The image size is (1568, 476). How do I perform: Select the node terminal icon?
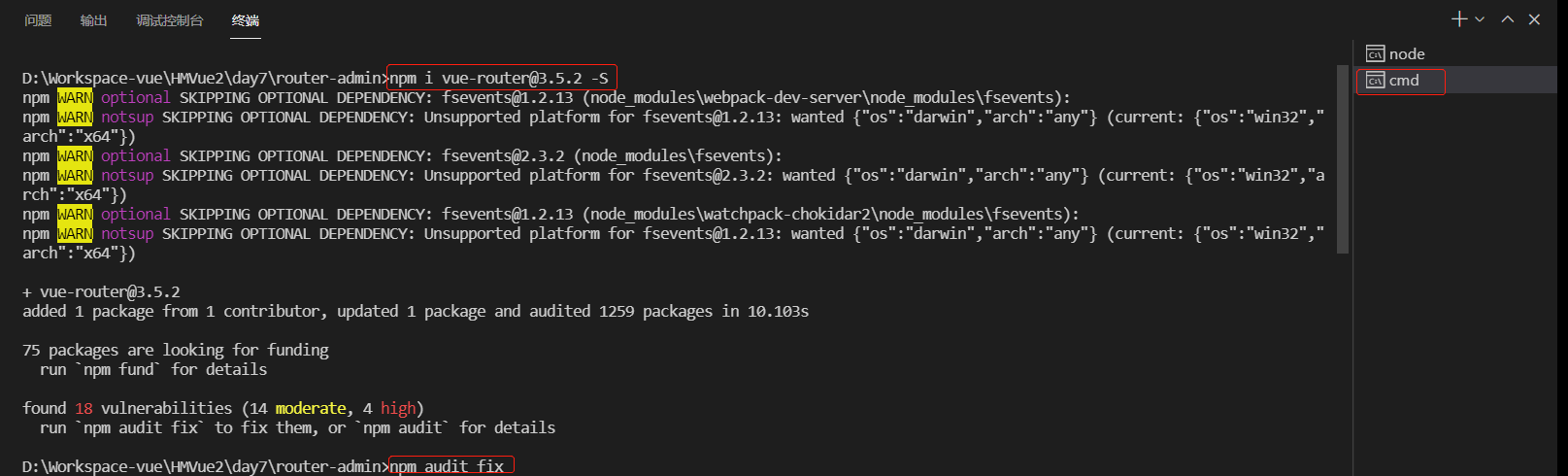tap(1375, 54)
